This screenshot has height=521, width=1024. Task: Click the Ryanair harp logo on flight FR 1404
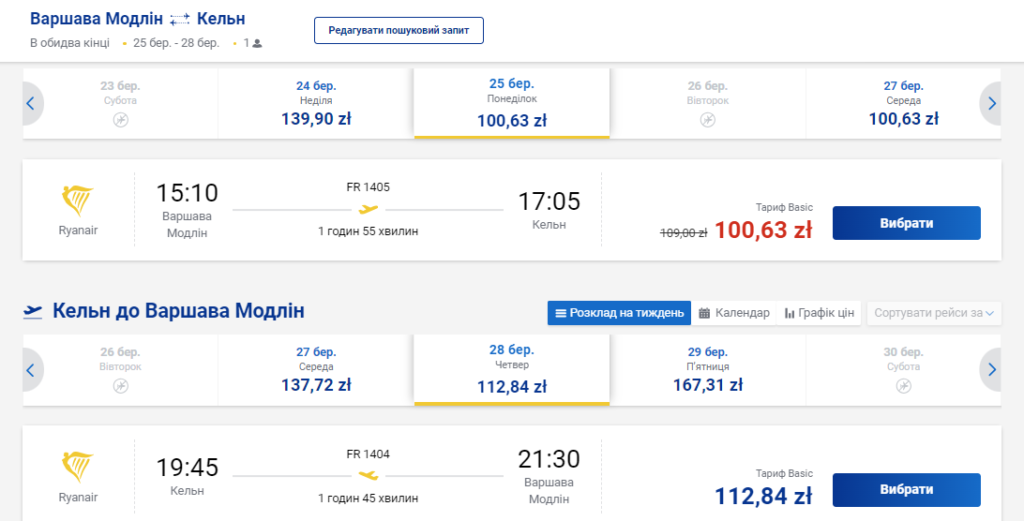pos(78,467)
